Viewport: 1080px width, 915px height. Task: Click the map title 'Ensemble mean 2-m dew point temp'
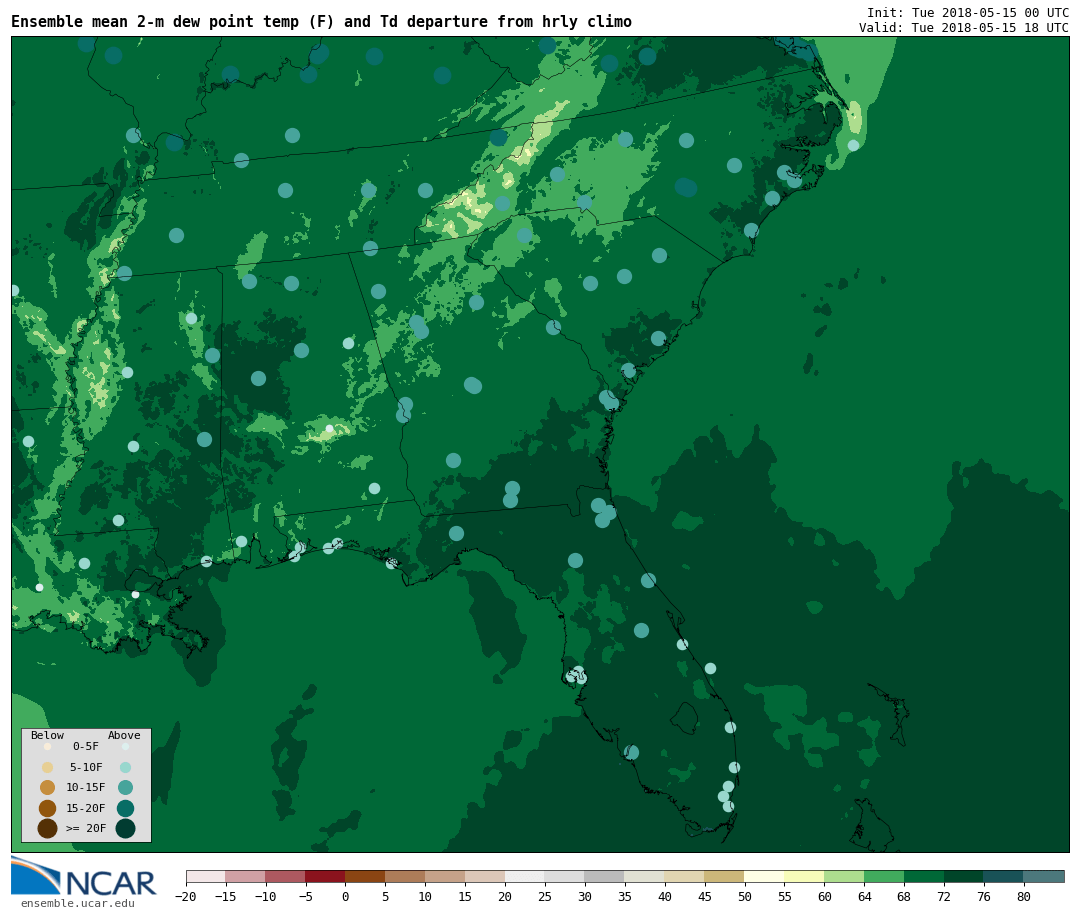(x=155, y=22)
